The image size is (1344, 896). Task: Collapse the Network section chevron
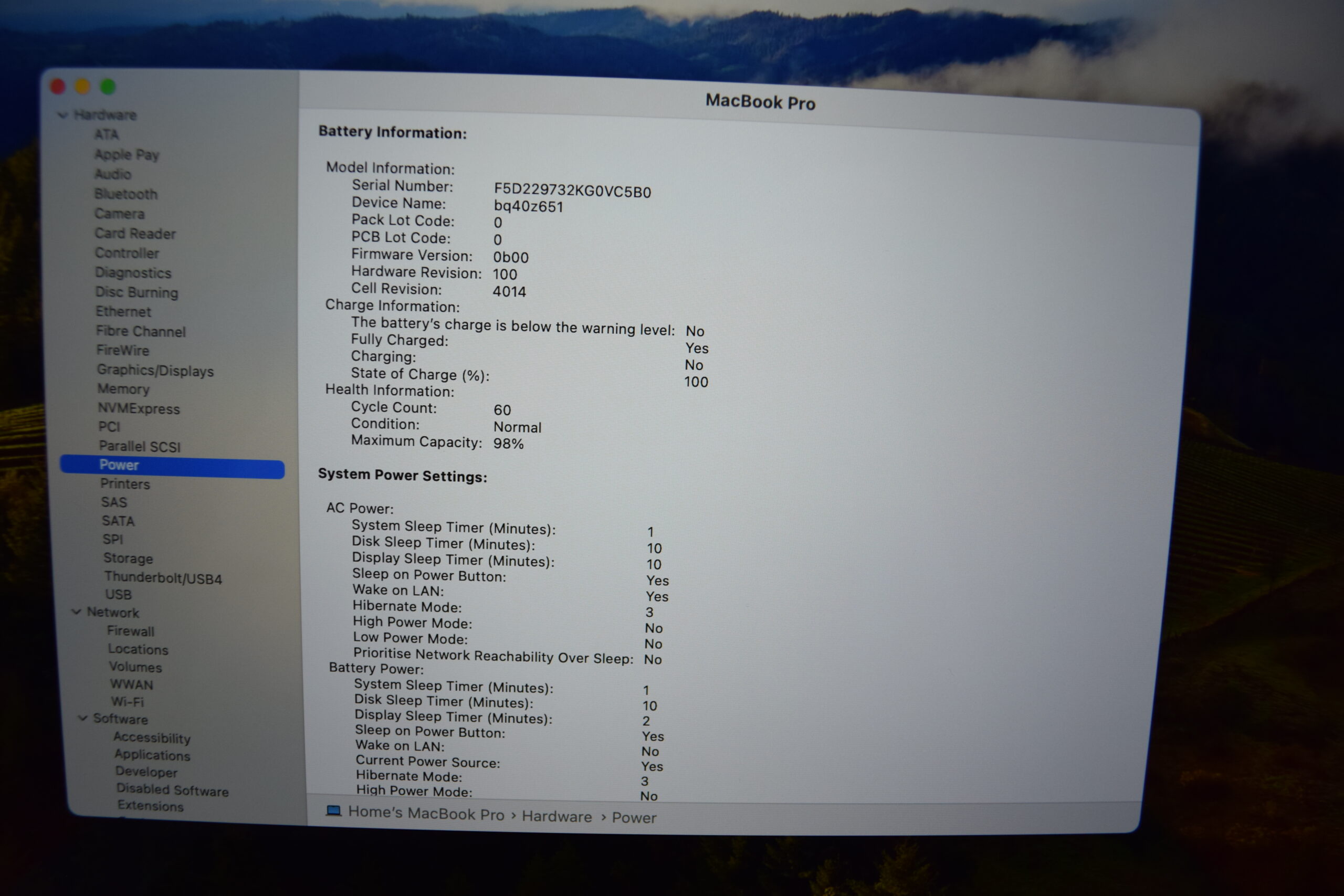(x=76, y=612)
